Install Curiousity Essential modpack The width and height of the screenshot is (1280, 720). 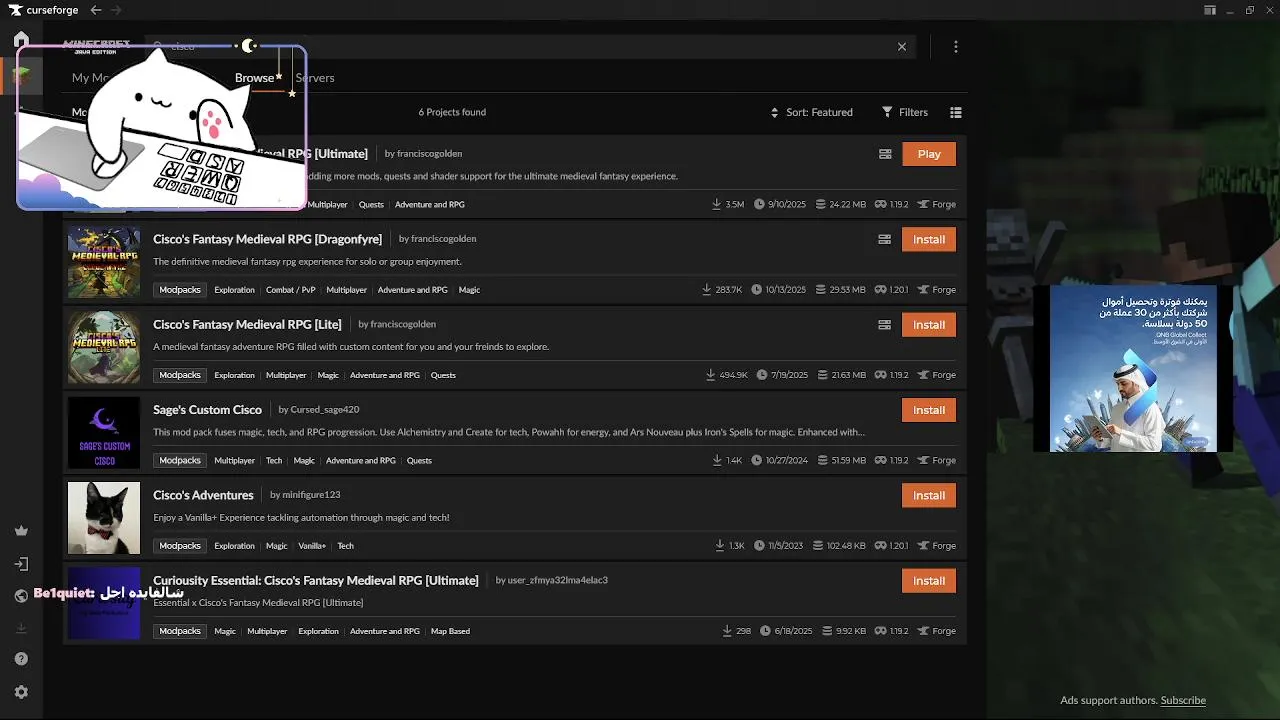(x=929, y=581)
